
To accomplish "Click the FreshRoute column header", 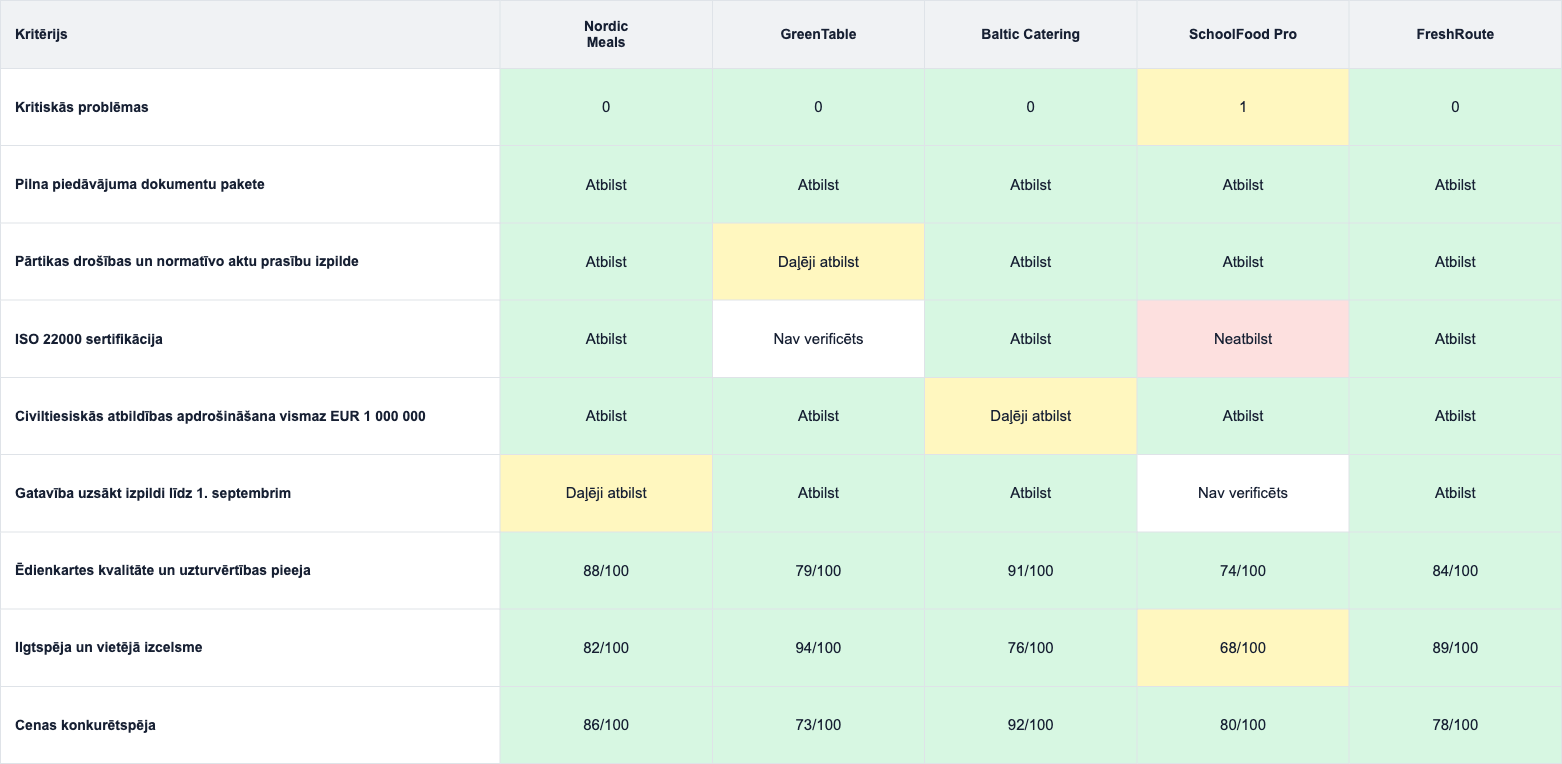I will click(x=1455, y=34).
